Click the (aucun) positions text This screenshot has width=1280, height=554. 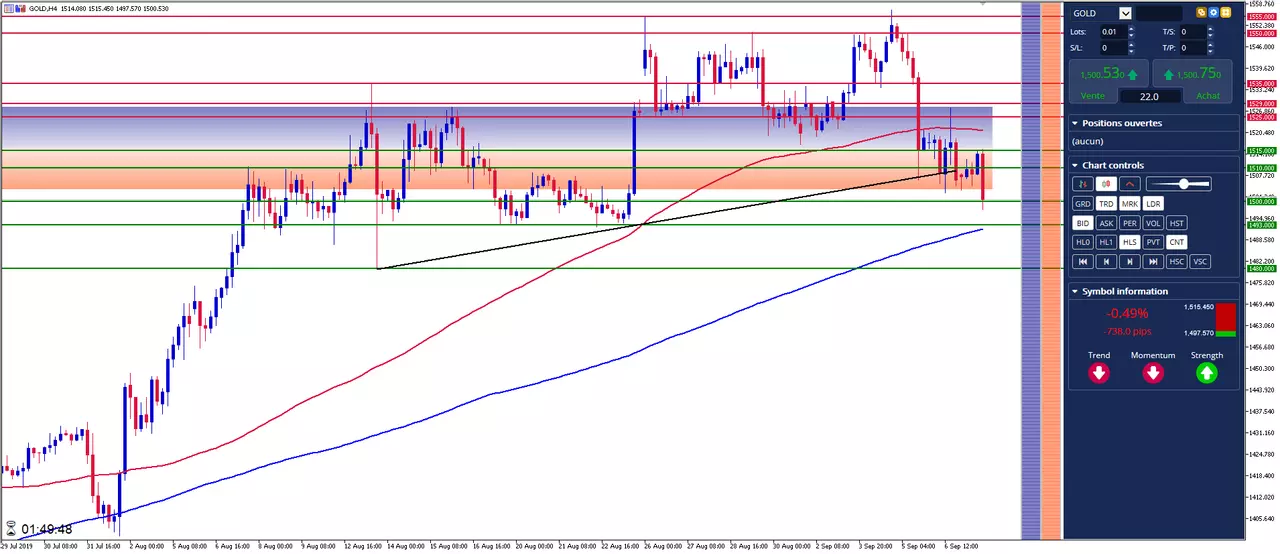pos(1087,141)
